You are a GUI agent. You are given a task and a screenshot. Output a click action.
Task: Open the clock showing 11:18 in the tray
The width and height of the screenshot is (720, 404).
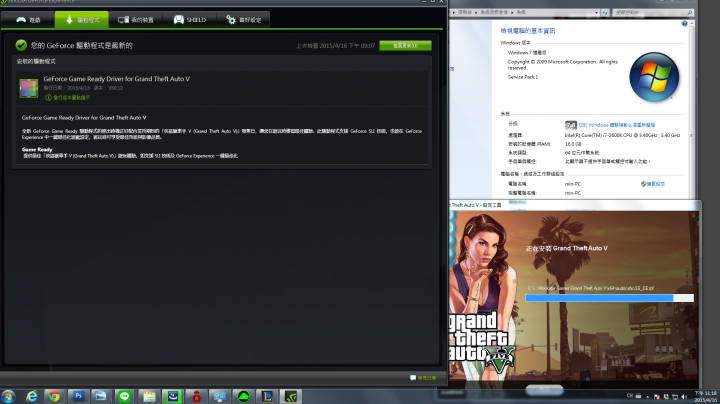point(705,397)
